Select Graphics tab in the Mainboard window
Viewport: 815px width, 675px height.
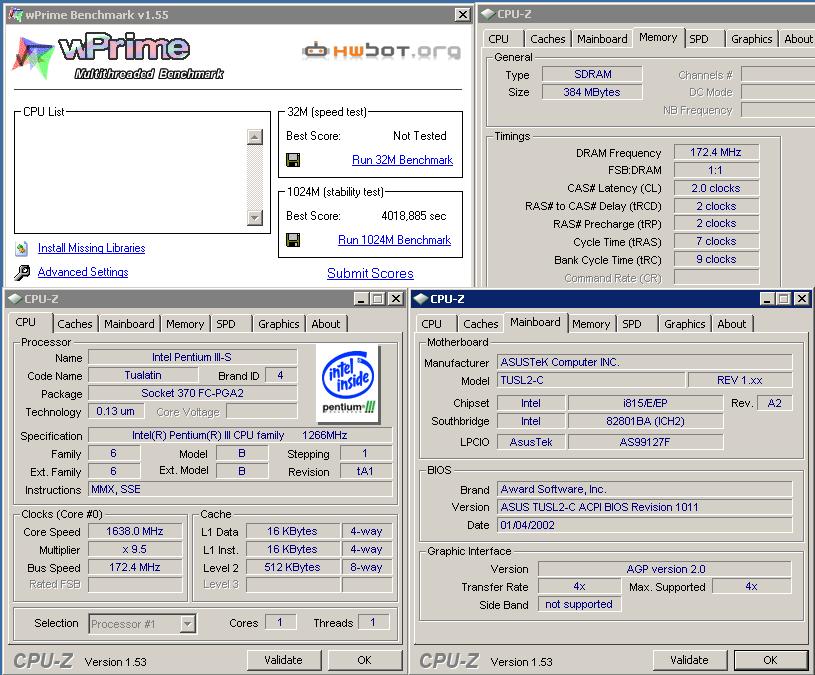[685, 324]
